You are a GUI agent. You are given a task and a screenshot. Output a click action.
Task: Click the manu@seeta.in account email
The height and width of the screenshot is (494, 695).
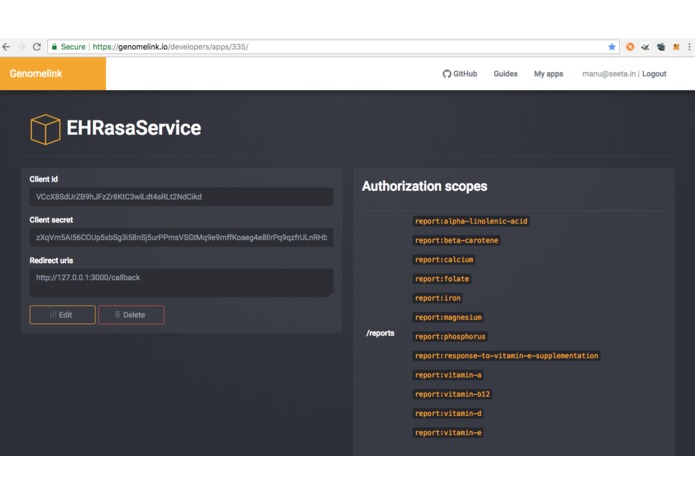tap(609, 74)
